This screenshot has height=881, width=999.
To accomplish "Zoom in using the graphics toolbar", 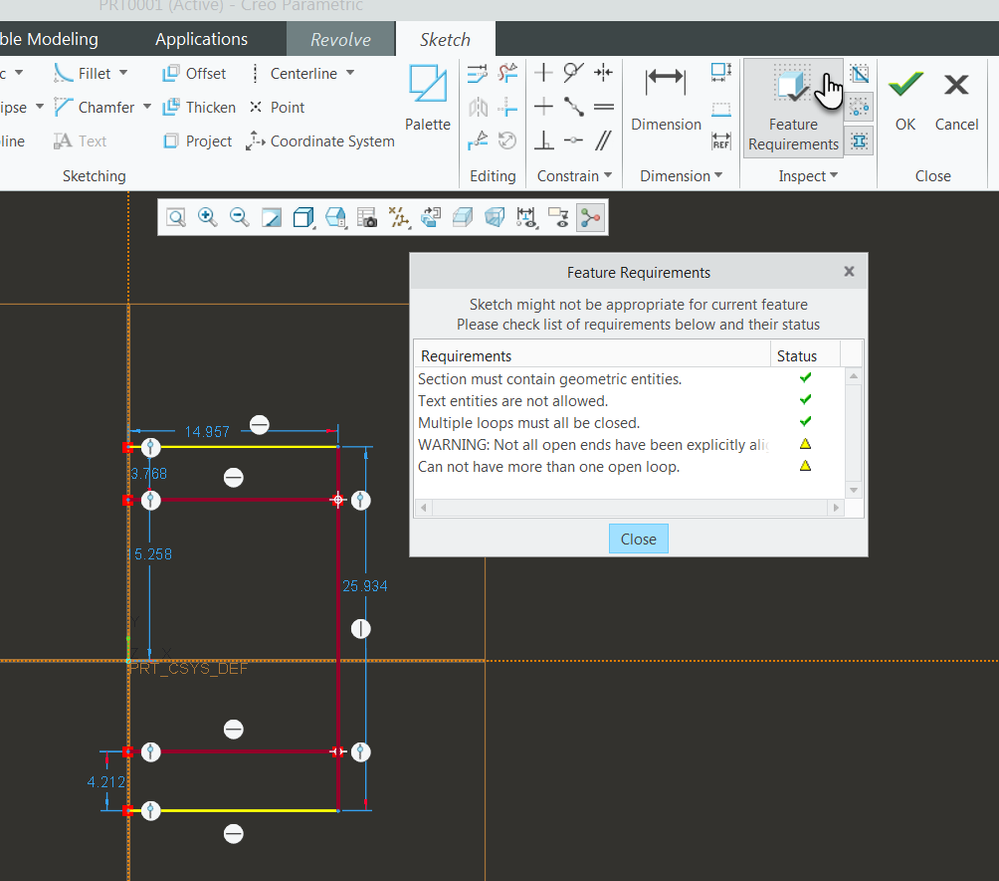I will click(x=208, y=217).
